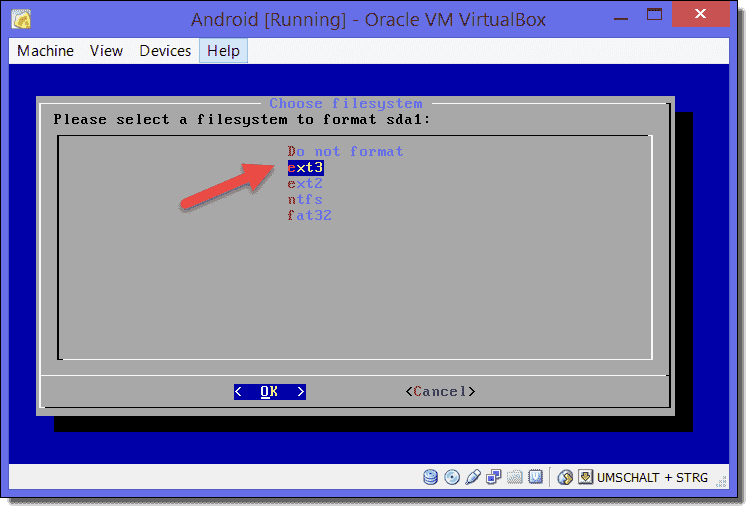Click the display status icon
Image resolution: width=753 pixels, height=513 pixels.
pos(535,477)
